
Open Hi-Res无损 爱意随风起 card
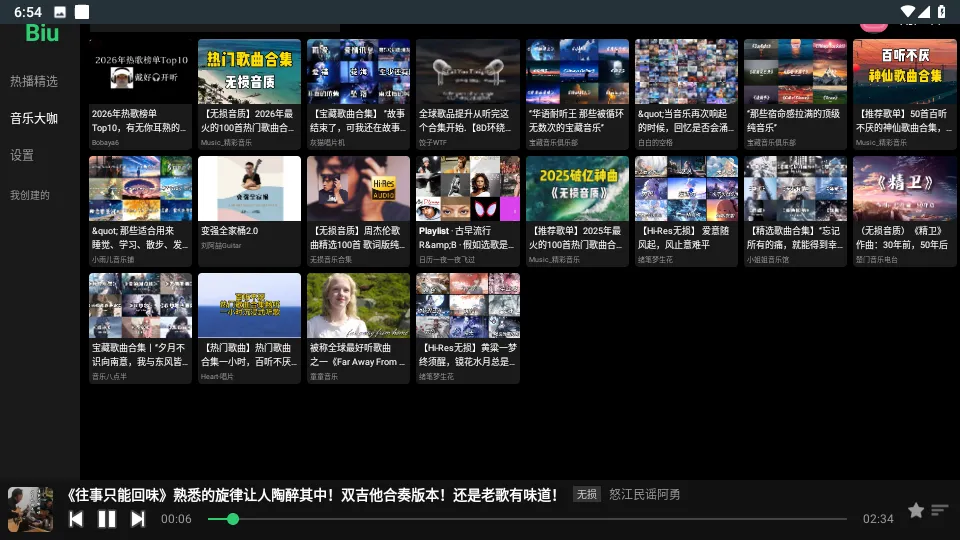686,211
